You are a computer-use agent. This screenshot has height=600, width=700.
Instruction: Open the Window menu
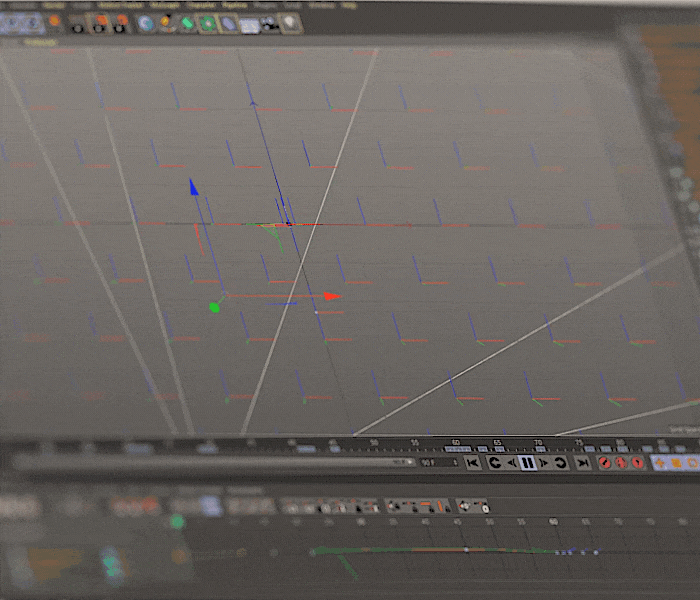pyautogui.click(x=321, y=5)
